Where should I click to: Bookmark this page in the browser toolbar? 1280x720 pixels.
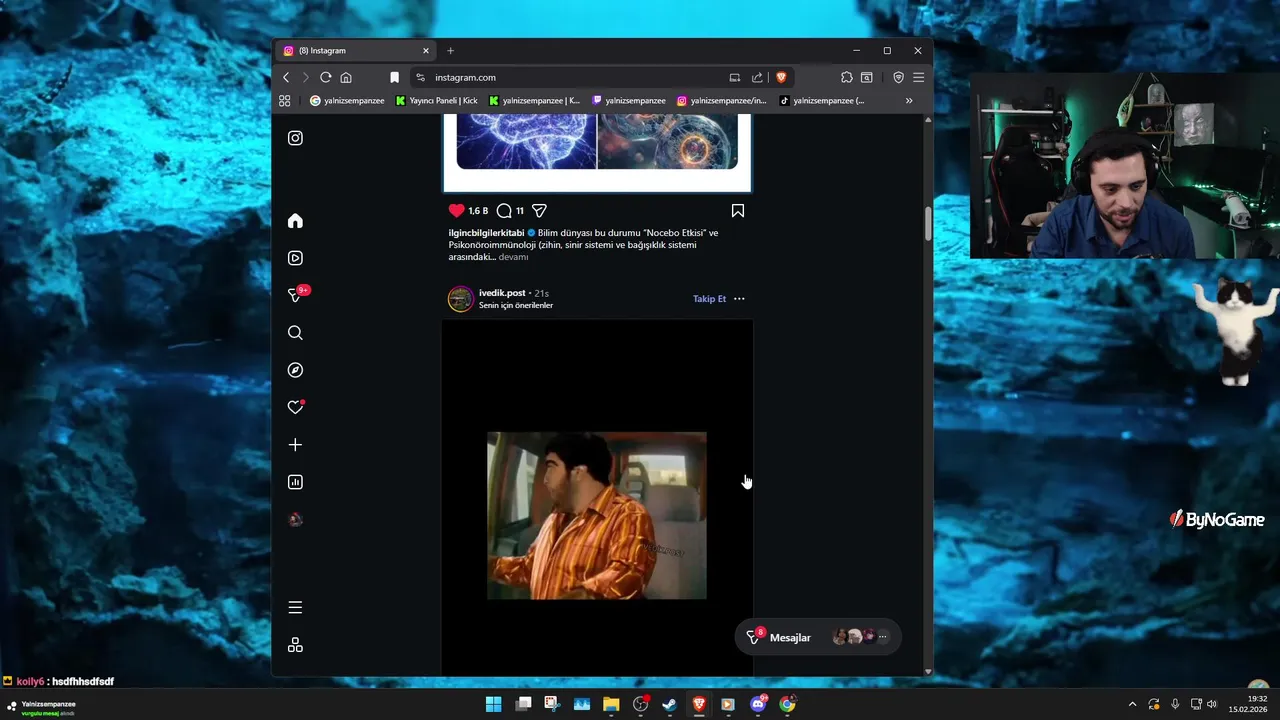pos(394,77)
